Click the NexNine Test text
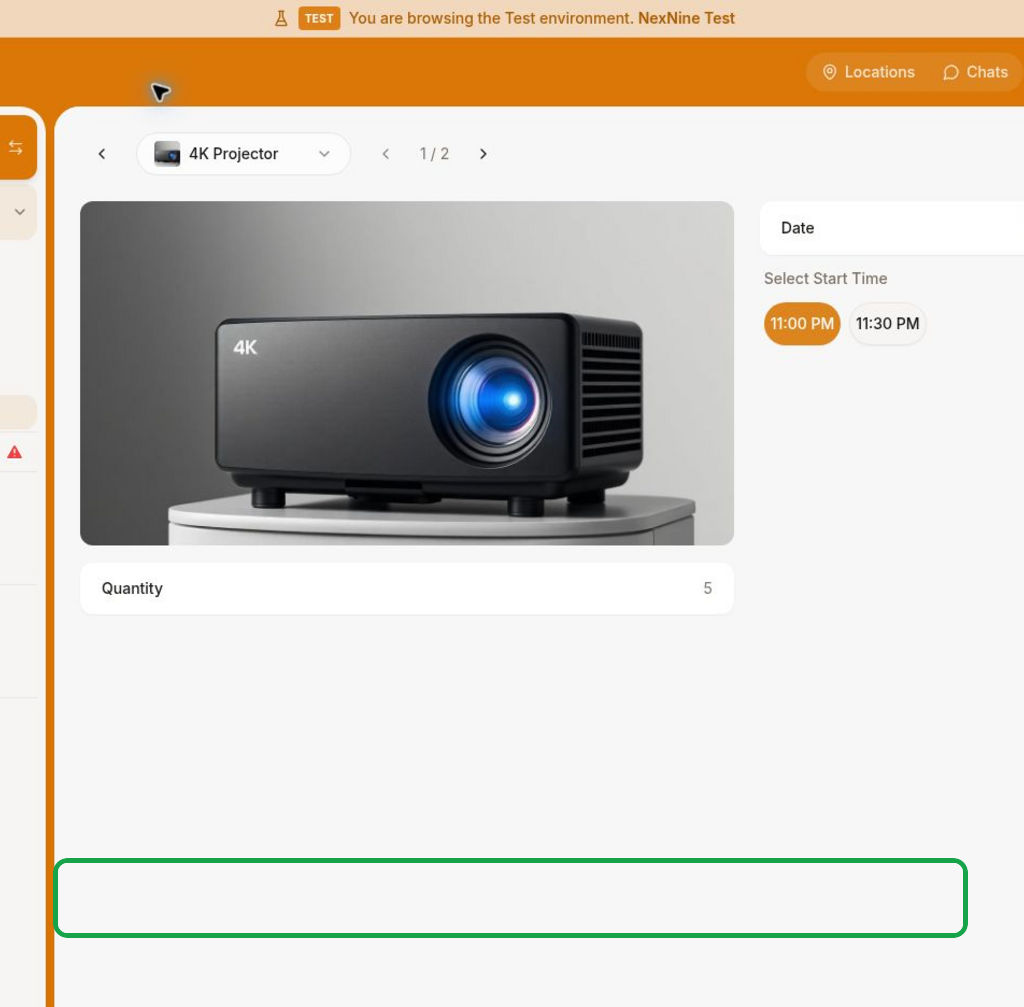Image resolution: width=1024 pixels, height=1007 pixels. [686, 18]
